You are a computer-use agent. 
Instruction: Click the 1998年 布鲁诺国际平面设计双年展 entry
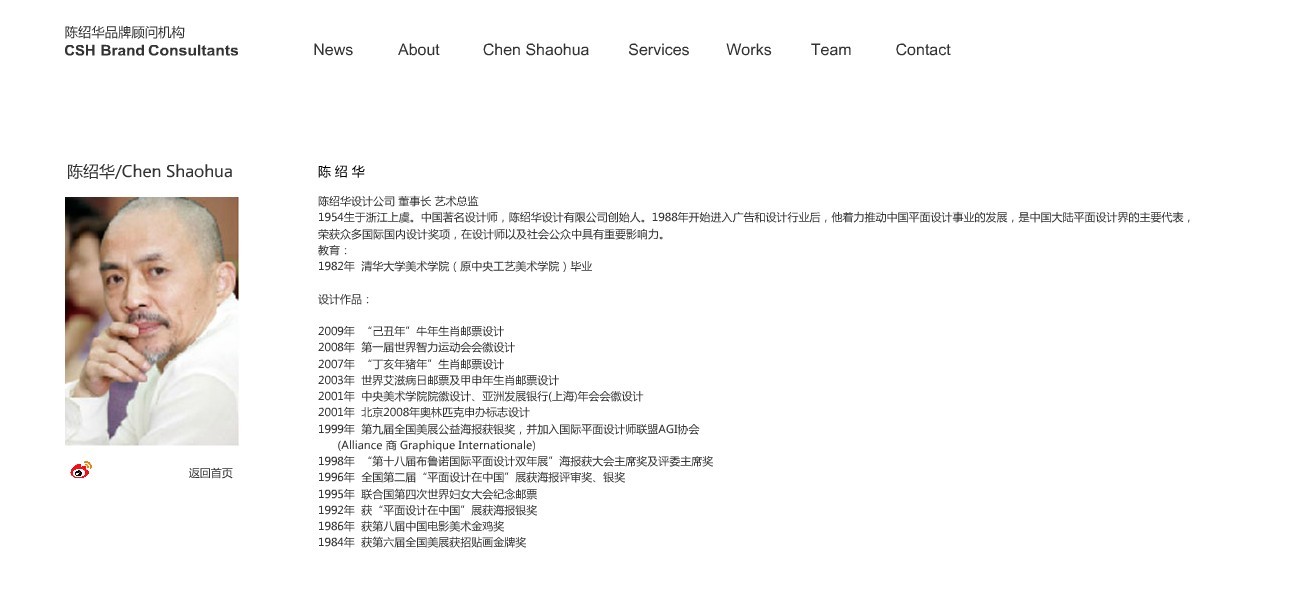click(x=516, y=462)
